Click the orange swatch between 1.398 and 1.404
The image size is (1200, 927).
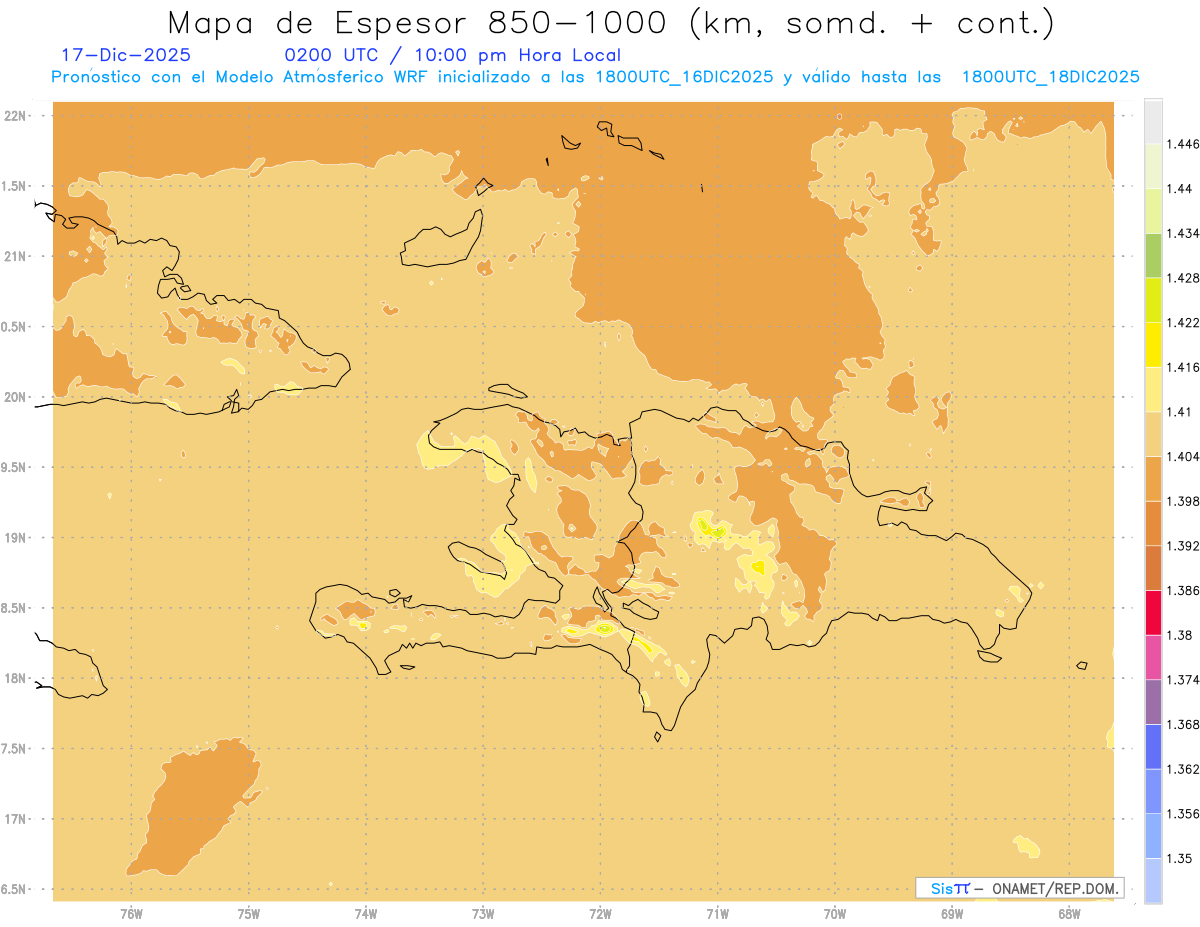(1153, 479)
